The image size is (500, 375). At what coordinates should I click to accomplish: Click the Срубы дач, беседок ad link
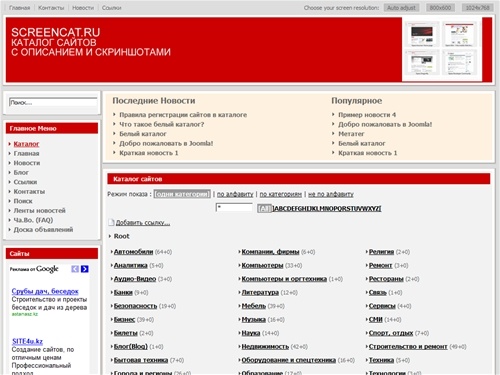click(45, 291)
